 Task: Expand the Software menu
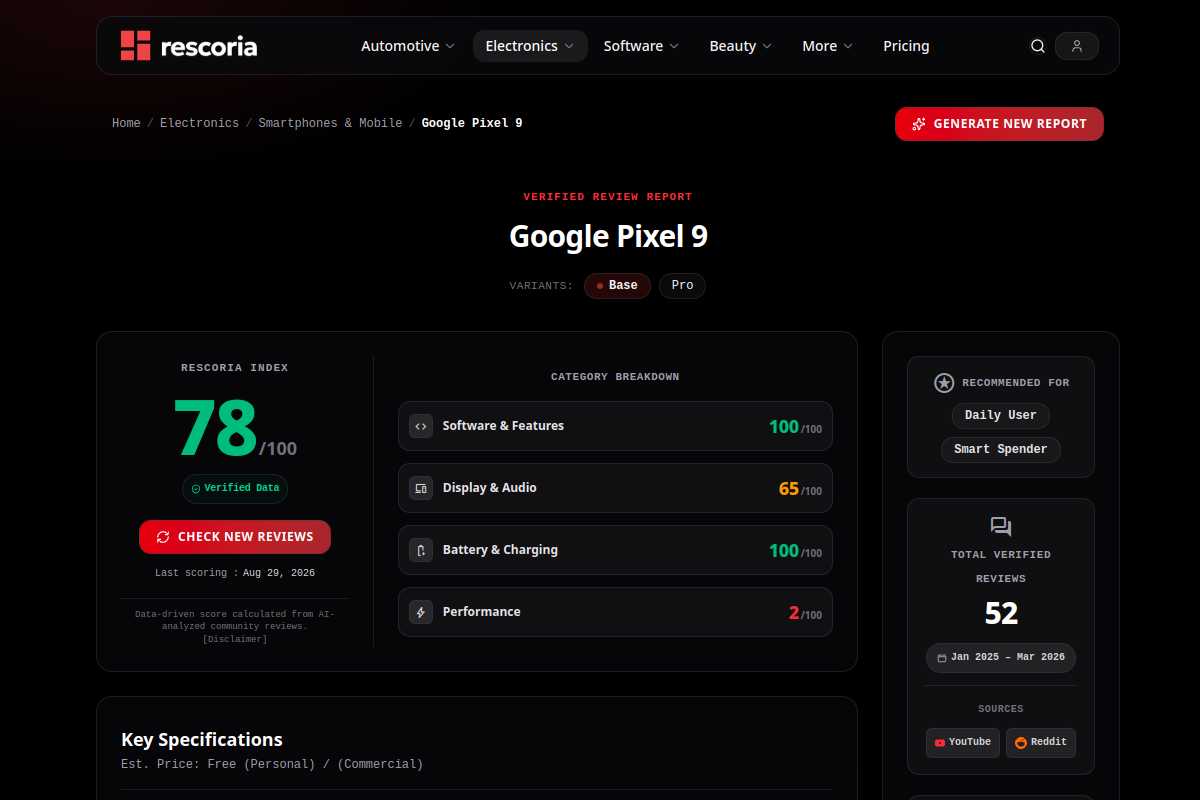click(641, 46)
